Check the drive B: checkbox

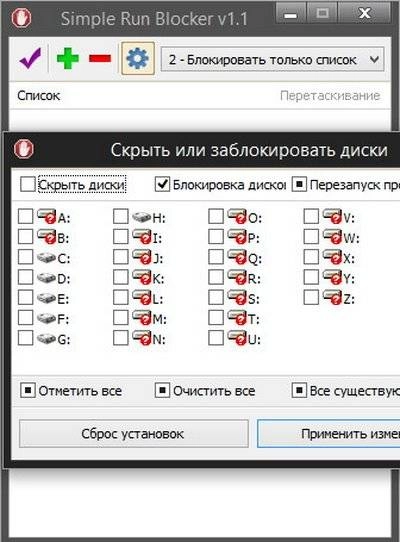(26, 237)
